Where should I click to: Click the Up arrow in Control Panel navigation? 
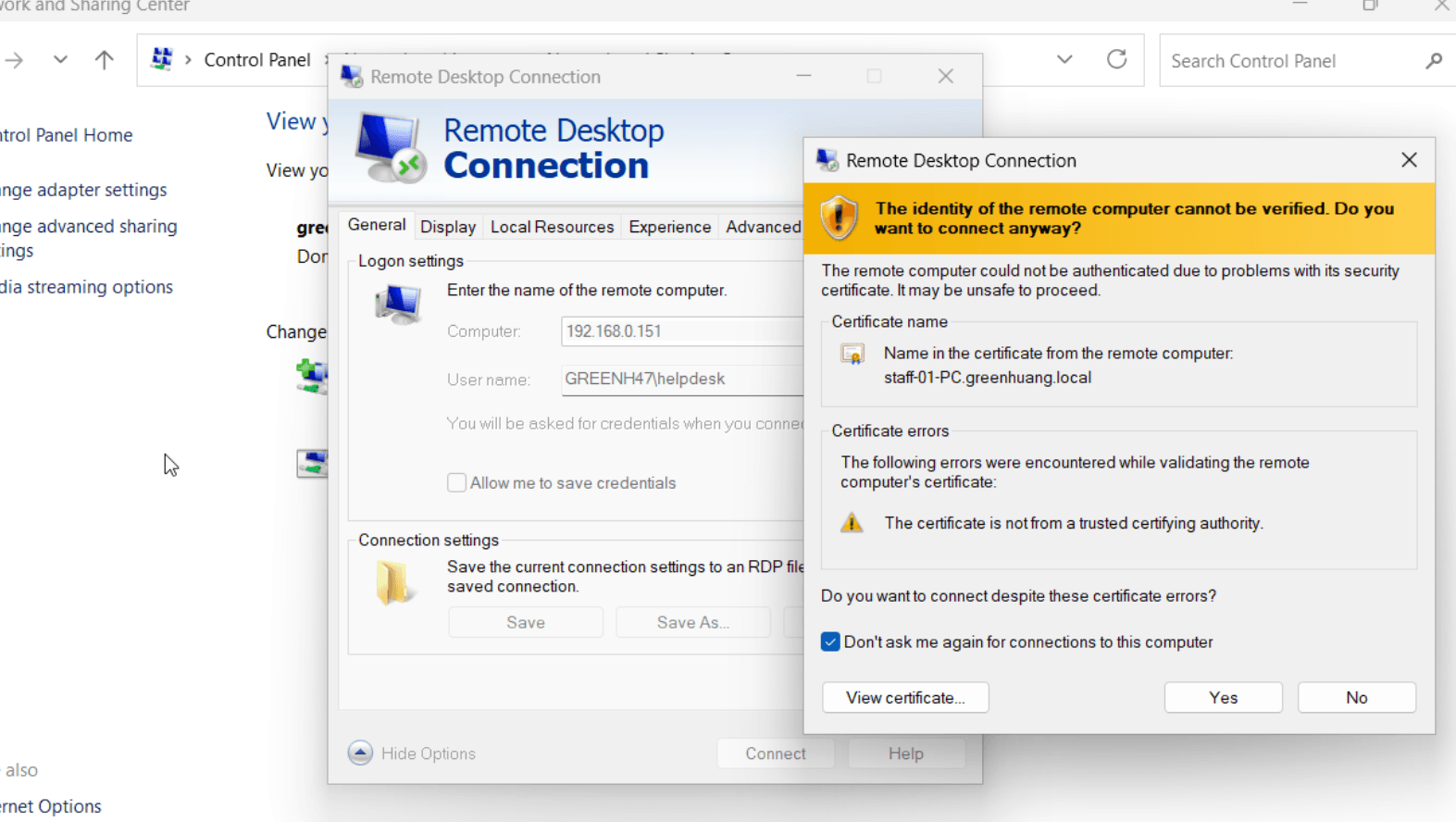tap(104, 60)
